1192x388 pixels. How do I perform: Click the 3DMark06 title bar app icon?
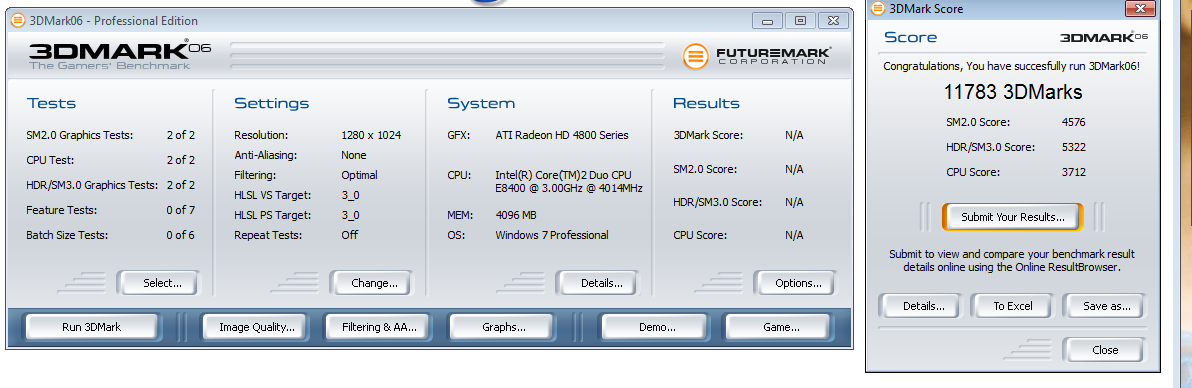[x=18, y=21]
